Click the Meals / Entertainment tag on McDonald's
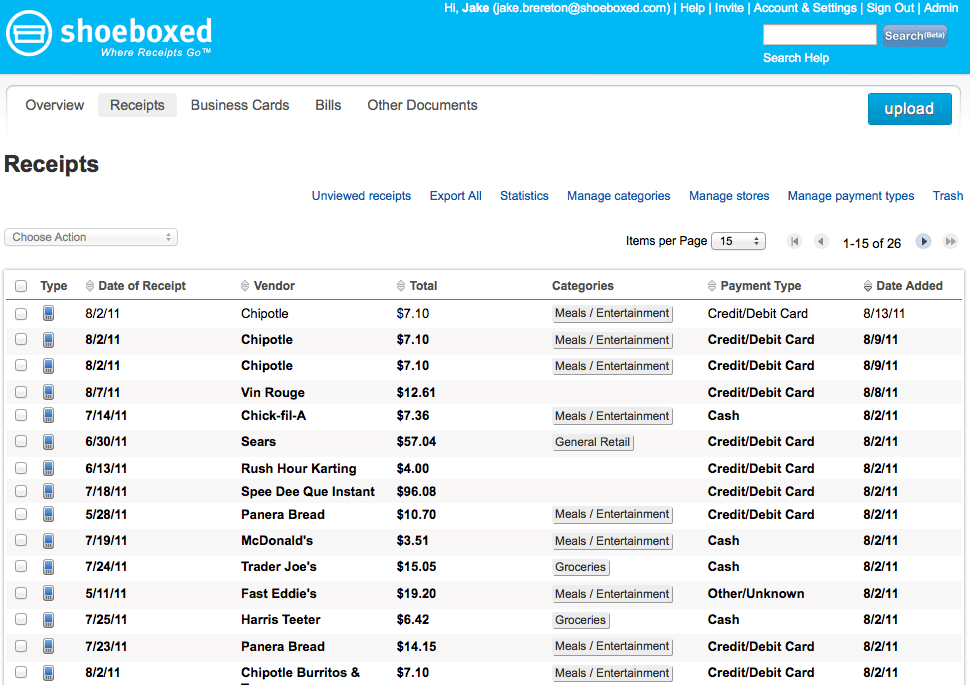 coord(612,541)
